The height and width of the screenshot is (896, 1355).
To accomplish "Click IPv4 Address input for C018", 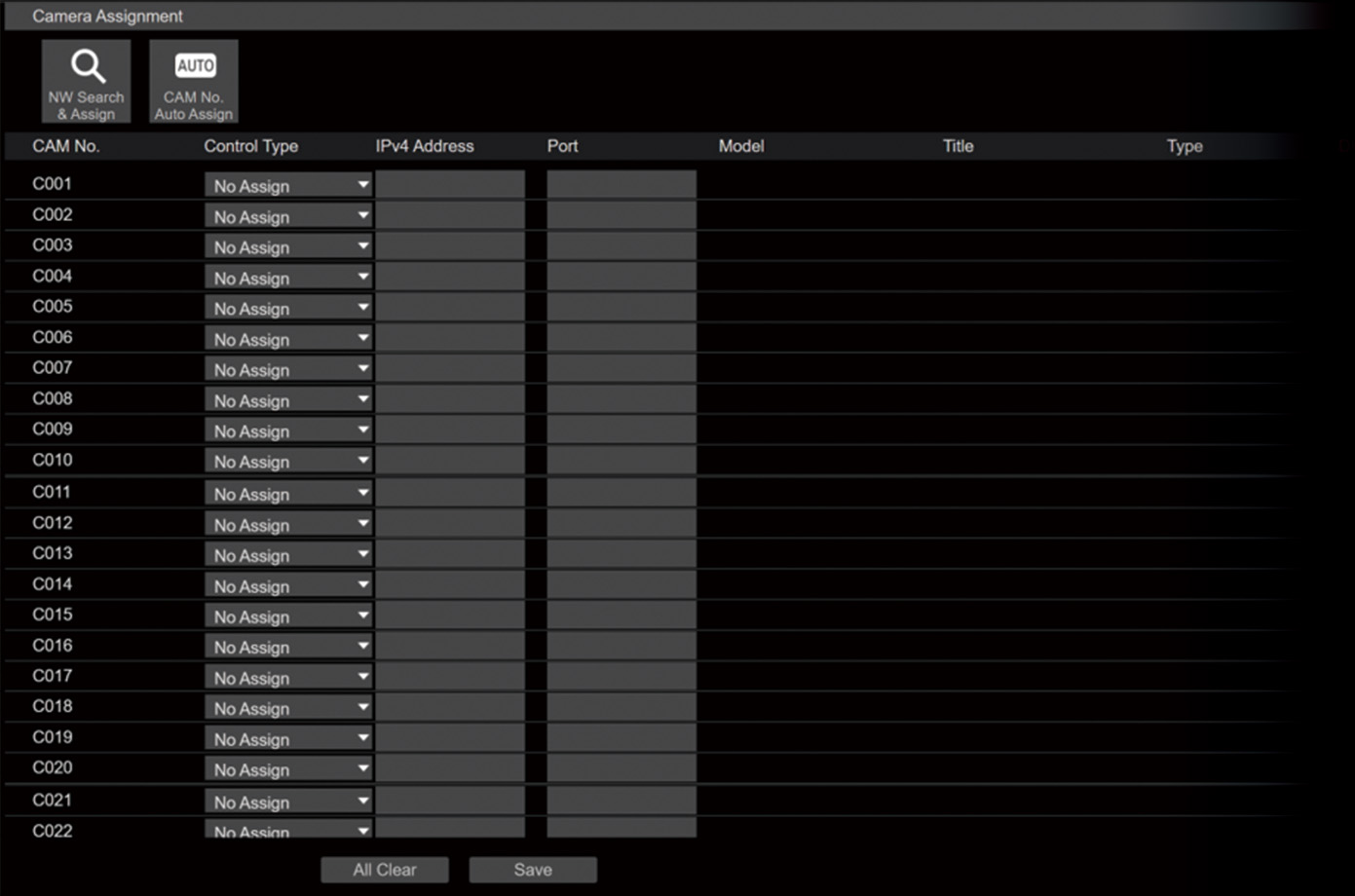I will (x=450, y=707).
